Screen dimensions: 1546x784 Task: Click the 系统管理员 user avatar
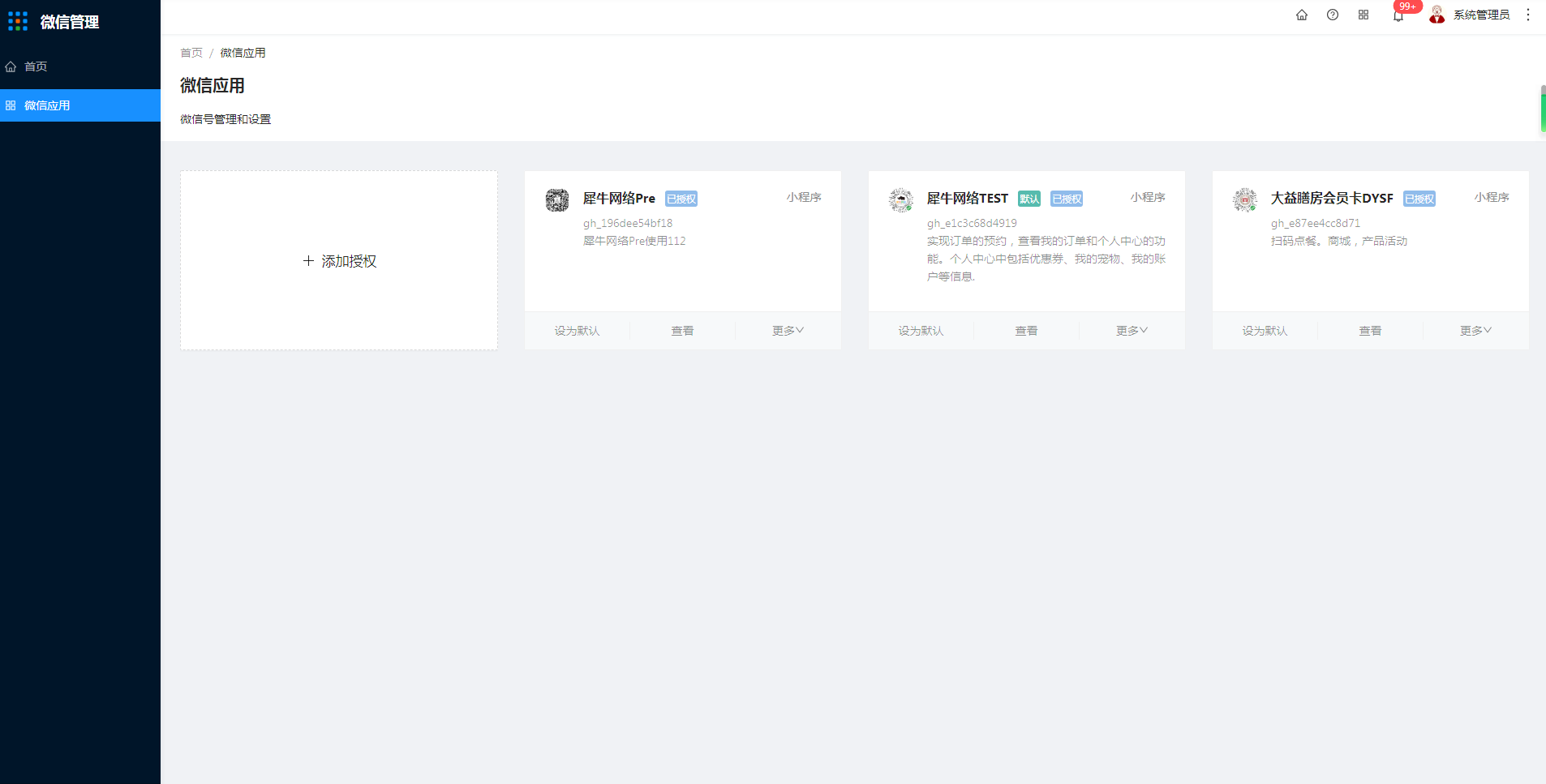pos(1437,15)
